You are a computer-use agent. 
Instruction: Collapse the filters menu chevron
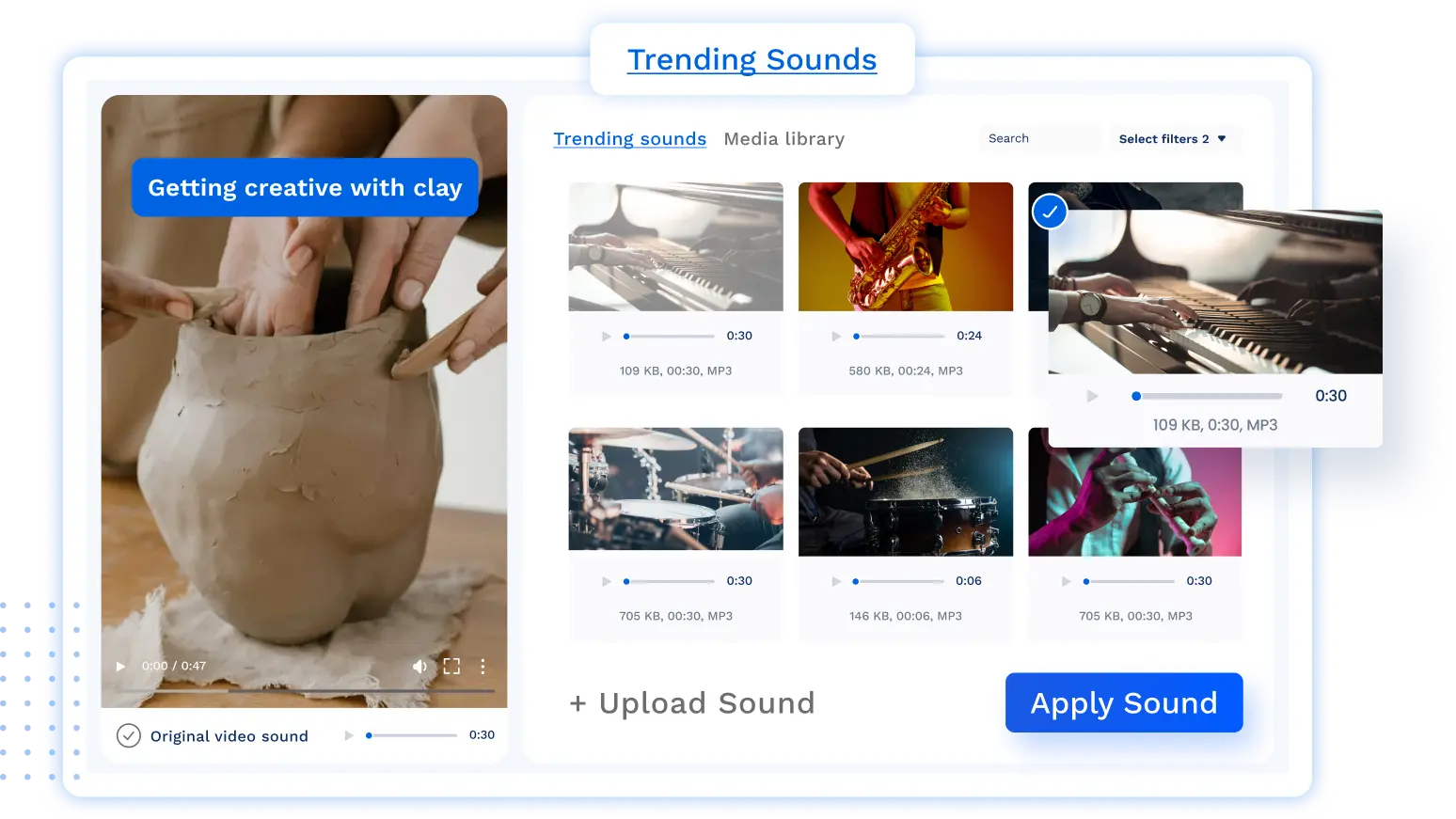coord(1221,138)
